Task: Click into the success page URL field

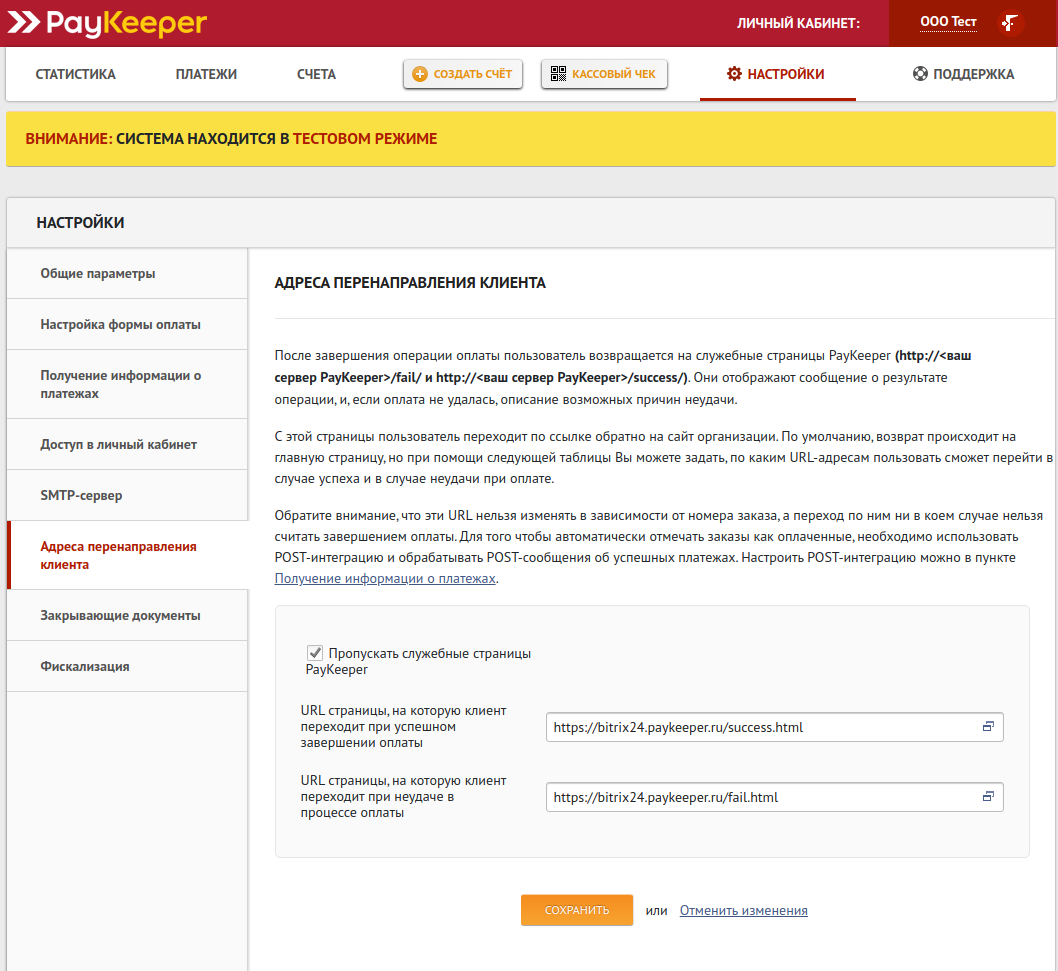Action: click(760, 727)
